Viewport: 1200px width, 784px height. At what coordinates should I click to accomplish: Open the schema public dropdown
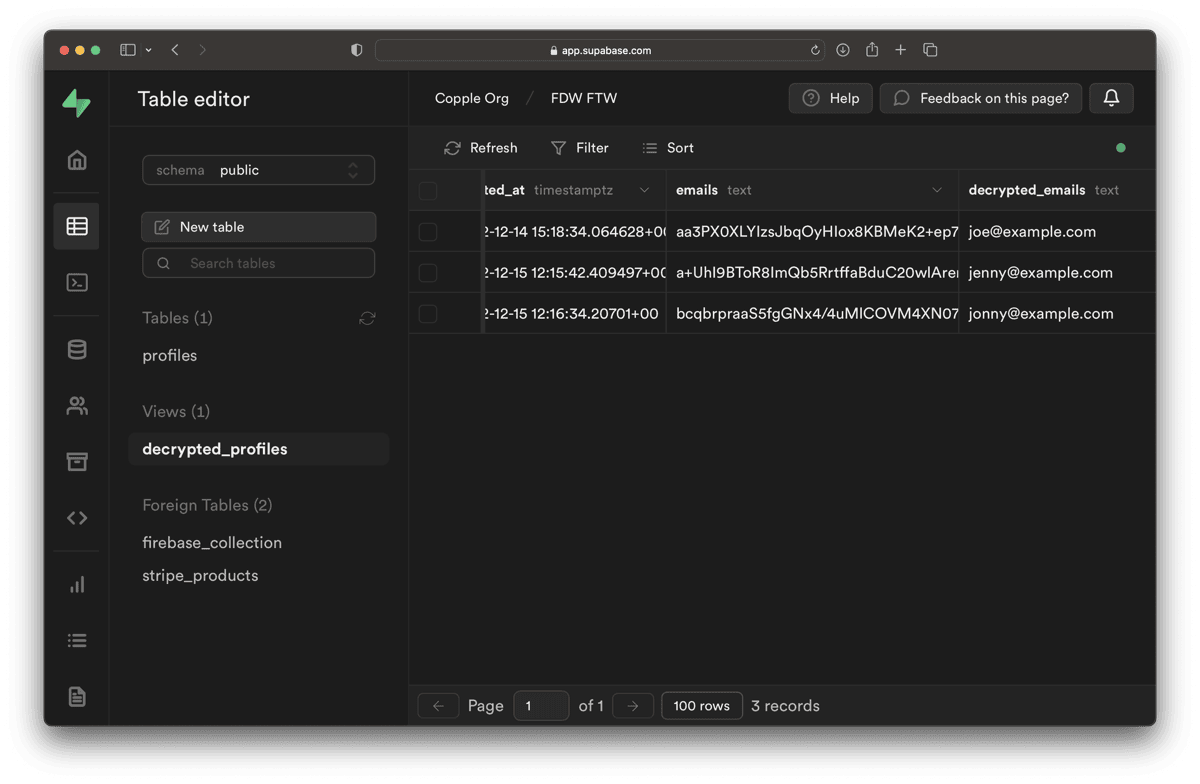tap(259, 170)
